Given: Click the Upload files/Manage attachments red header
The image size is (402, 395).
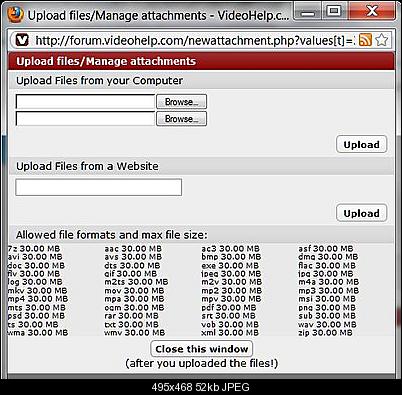Looking at the screenshot, I should pyautogui.click(x=201, y=61).
